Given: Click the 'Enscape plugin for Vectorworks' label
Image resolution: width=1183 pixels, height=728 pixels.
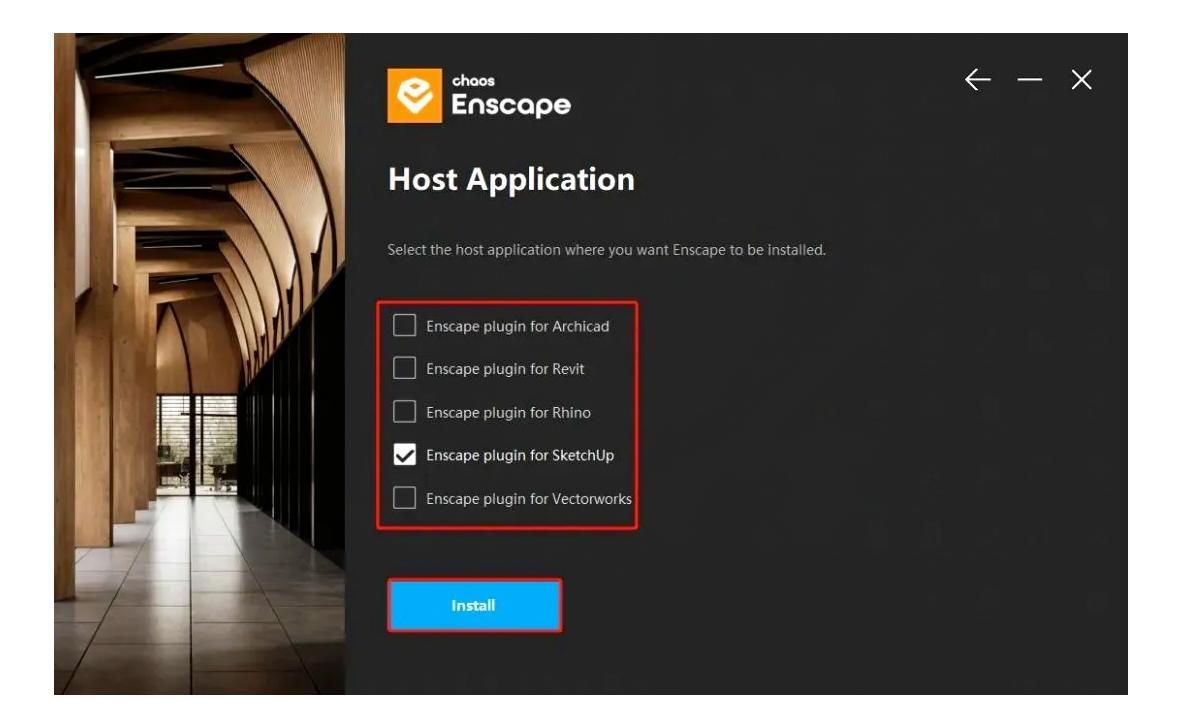Looking at the screenshot, I should tap(529, 499).
